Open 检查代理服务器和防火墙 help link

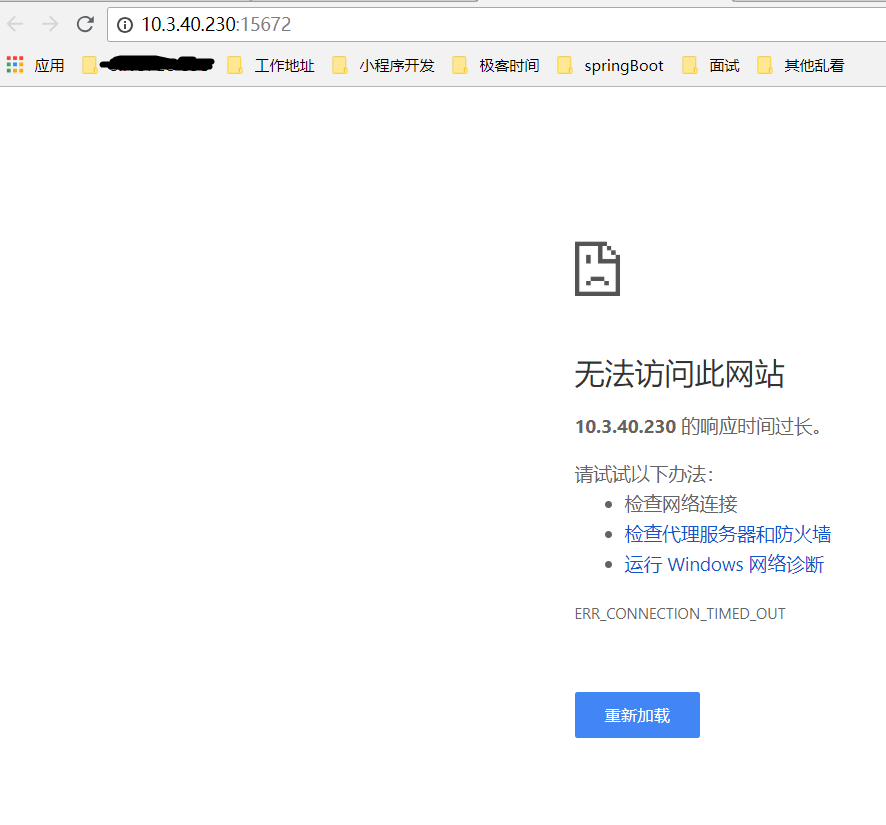727,533
